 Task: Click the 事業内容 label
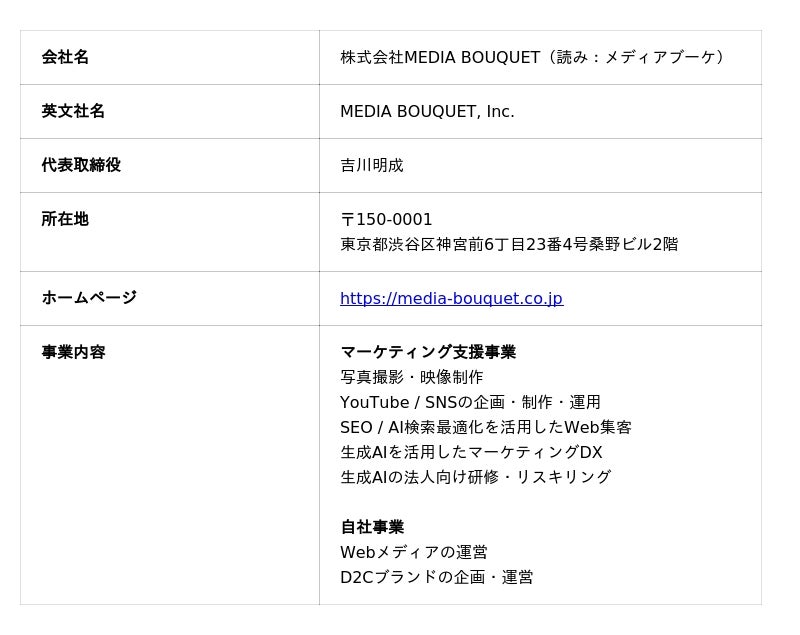click(x=73, y=352)
